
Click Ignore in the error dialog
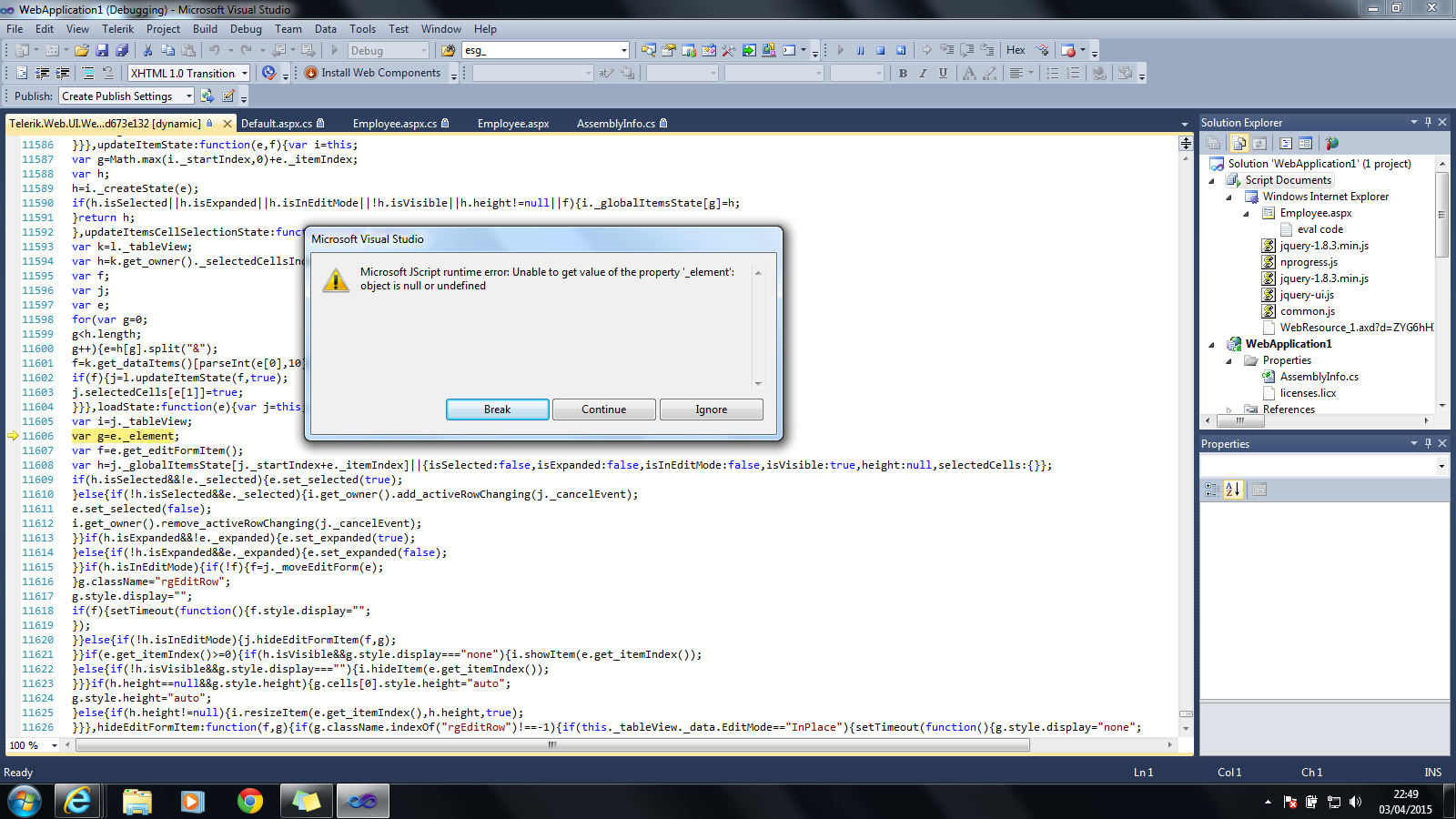click(712, 409)
